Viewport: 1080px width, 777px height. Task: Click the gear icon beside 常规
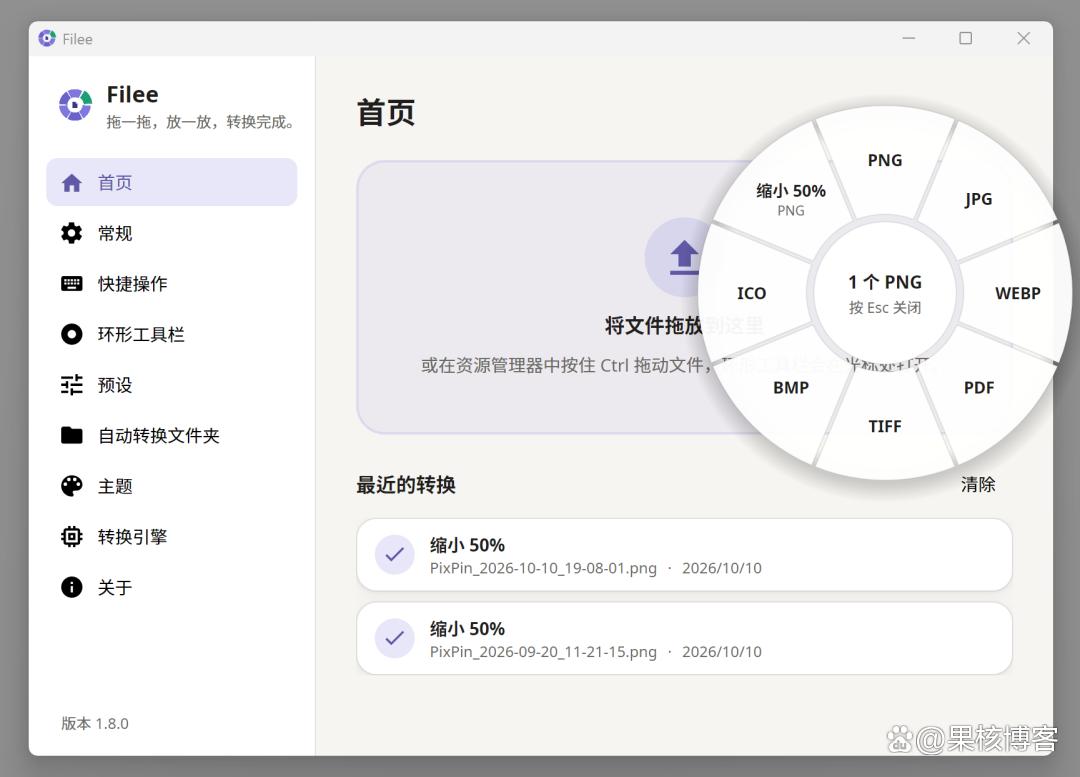point(72,233)
